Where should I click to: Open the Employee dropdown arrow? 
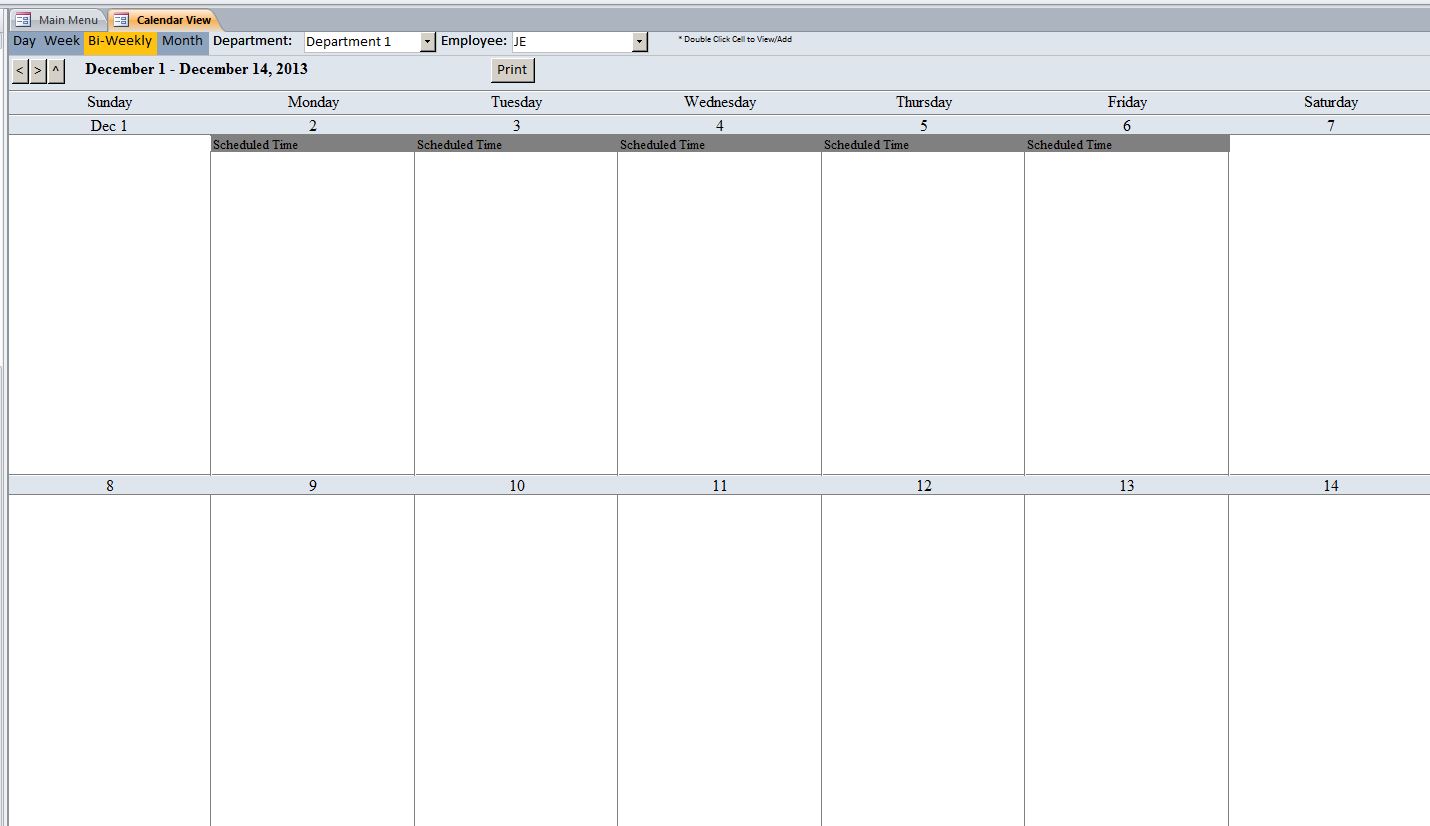[638, 41]
